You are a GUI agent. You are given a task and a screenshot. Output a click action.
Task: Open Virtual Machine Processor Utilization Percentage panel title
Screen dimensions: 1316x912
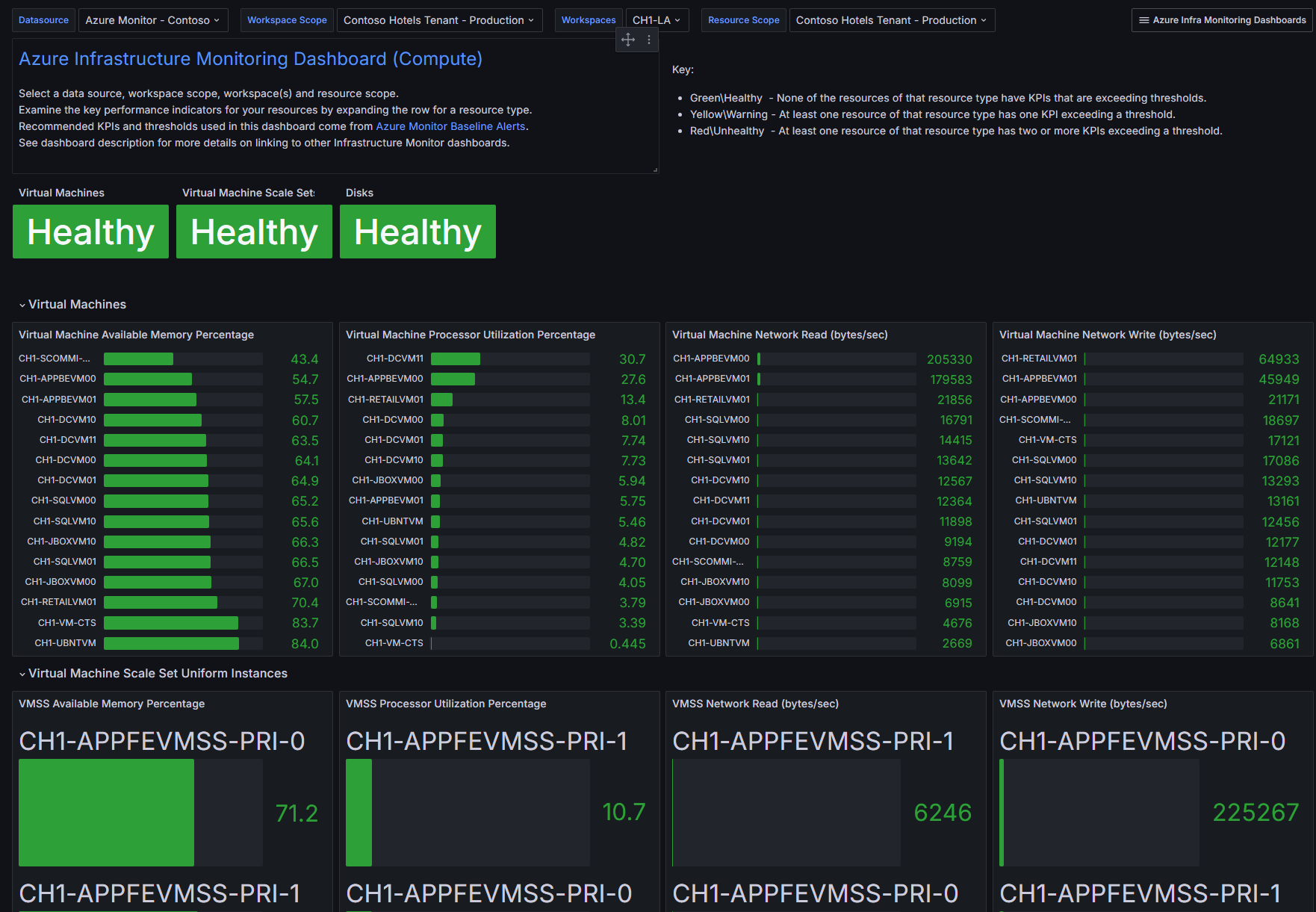point(471,335)
